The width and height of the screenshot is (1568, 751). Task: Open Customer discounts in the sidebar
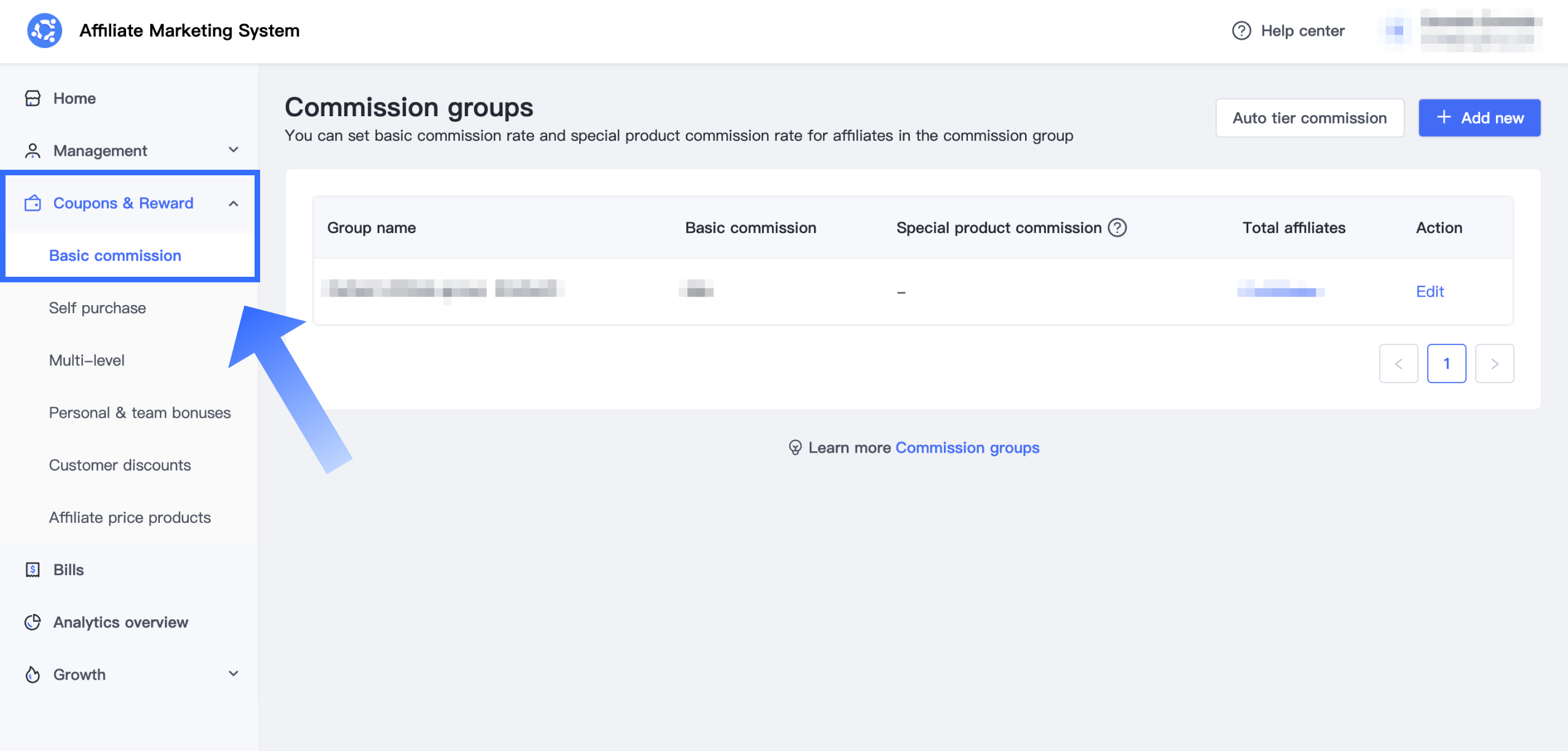120,464
